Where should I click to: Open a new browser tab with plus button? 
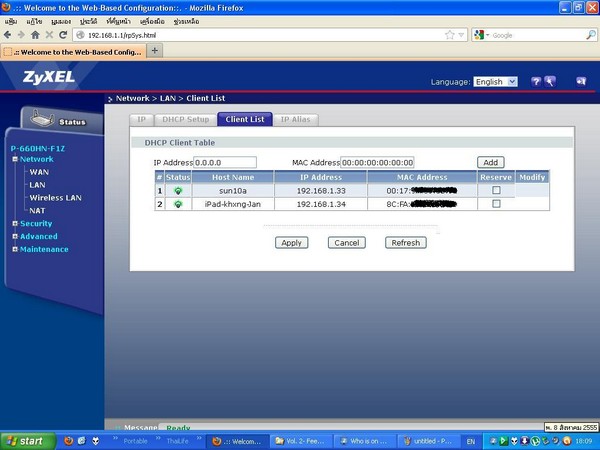tap(155, 50)
